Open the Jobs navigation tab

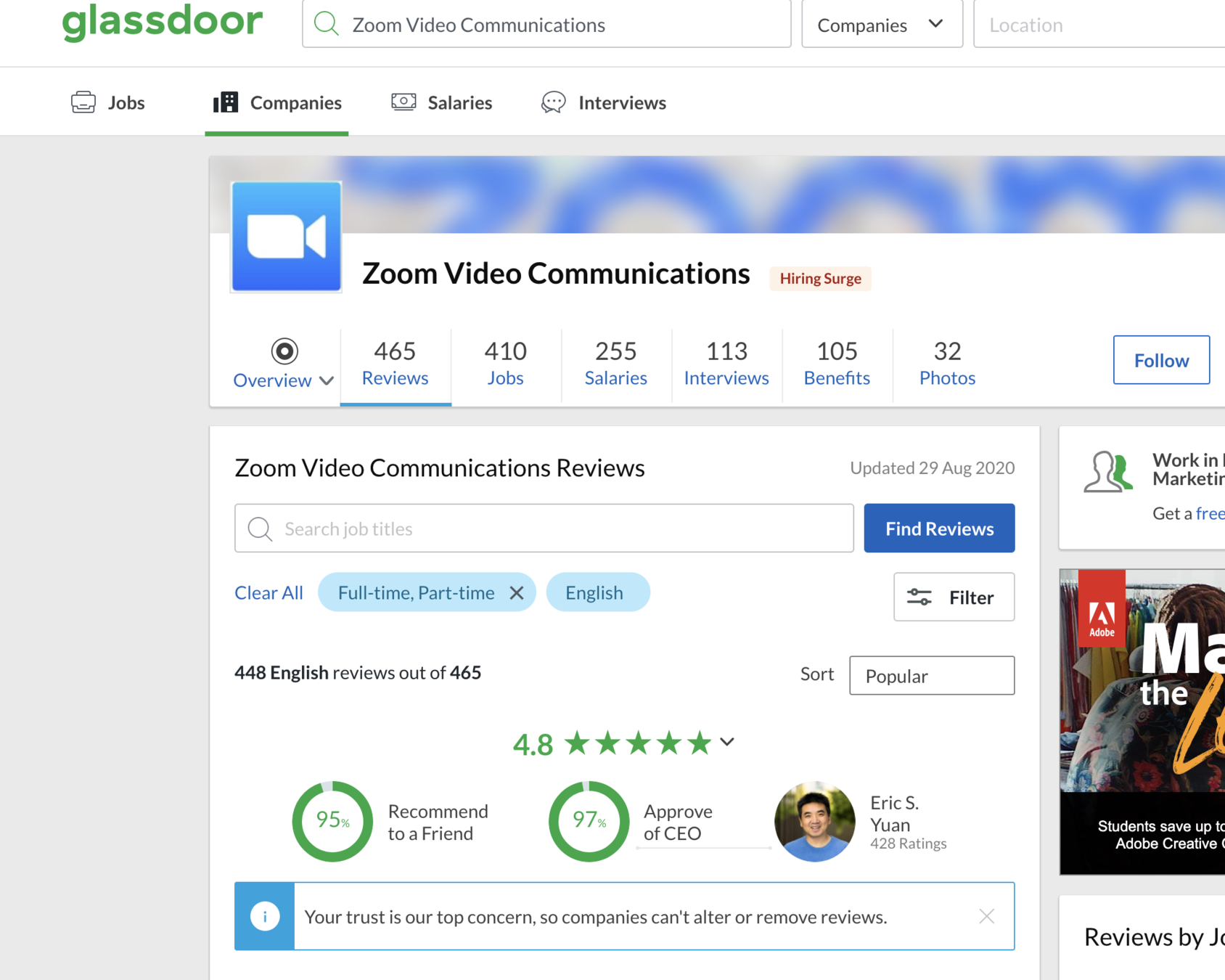pos(108,102)
